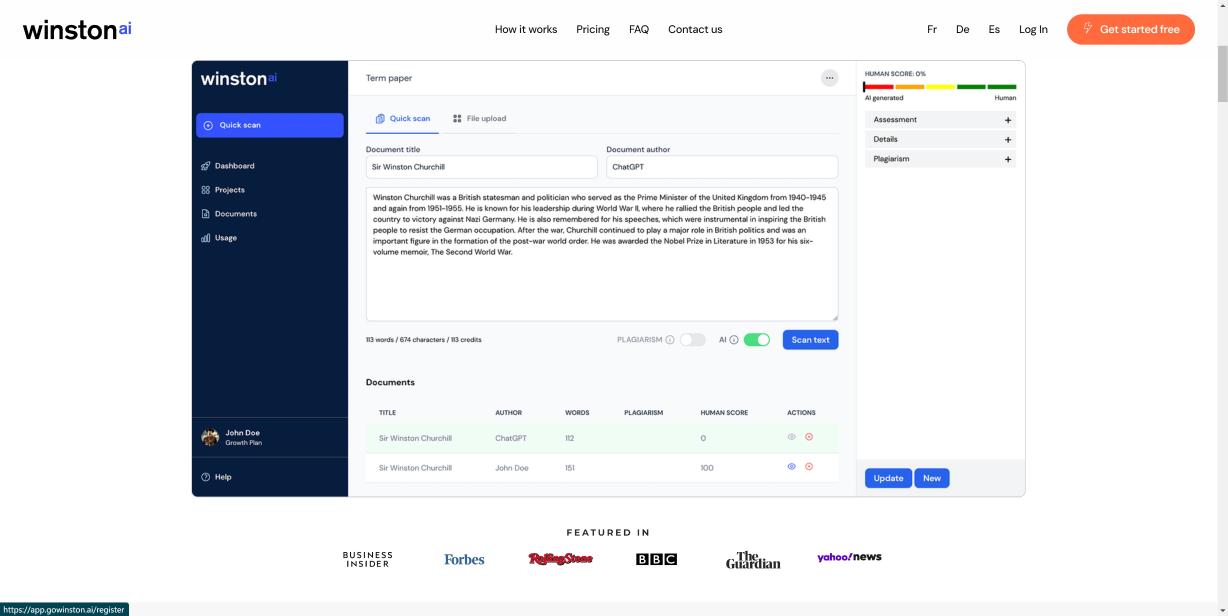Image resolution: width=1228 pixels, height=616 pixels.
Task: Click the Update button
Action: click(x=888, y=478)
